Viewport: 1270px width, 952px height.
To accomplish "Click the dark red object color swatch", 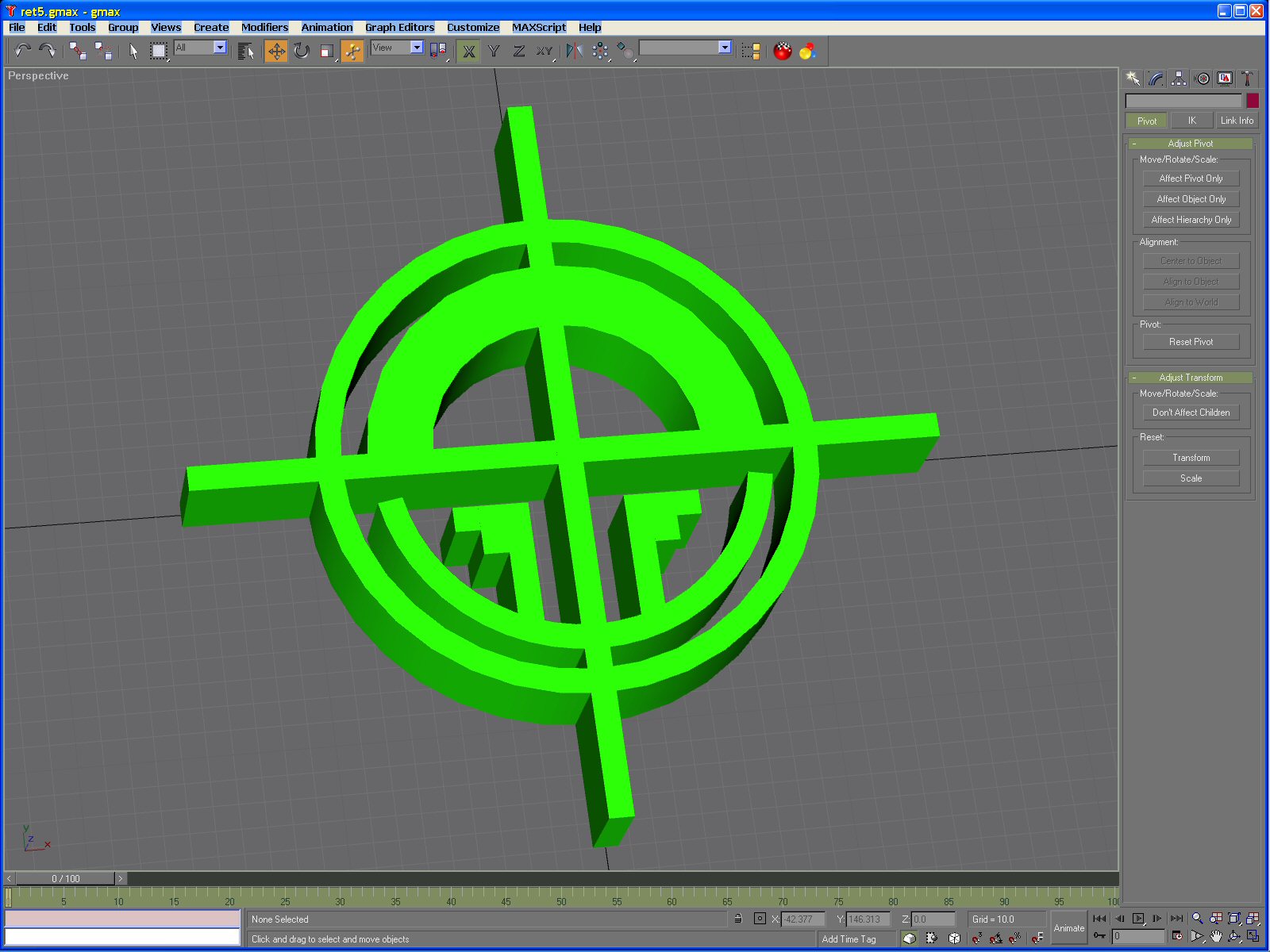I will click(x=1253, y=101).
